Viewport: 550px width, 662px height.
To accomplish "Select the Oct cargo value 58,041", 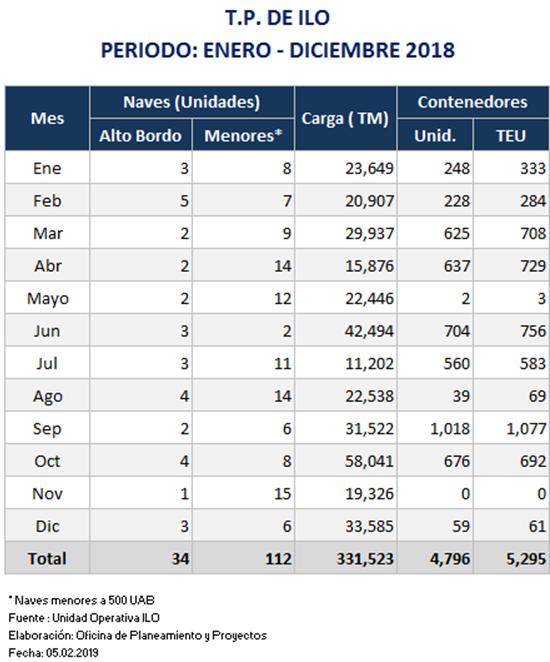I will pyautogui.click(x=369, y=461).
